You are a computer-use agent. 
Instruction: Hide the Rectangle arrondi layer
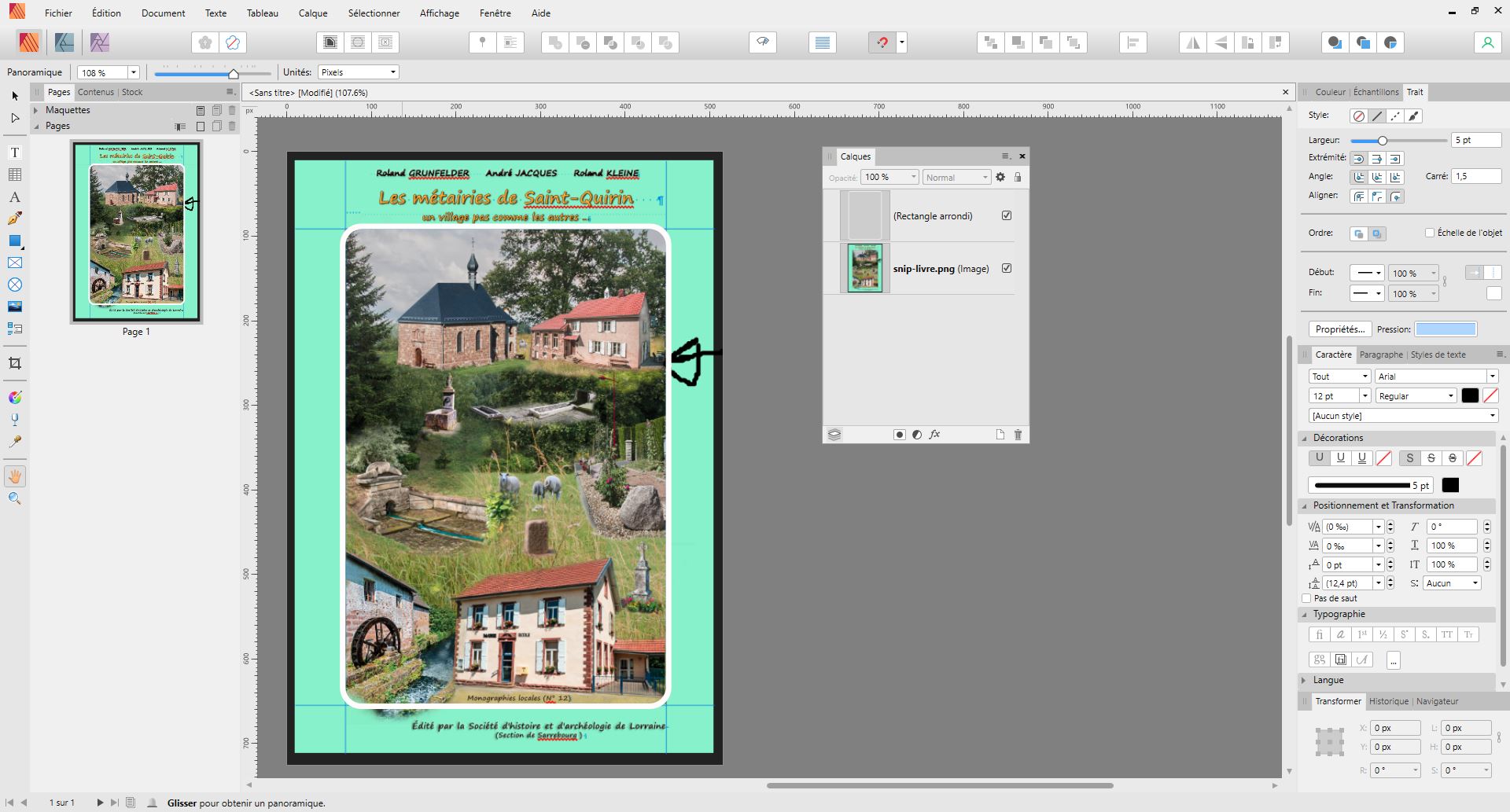click(1007, 215)
